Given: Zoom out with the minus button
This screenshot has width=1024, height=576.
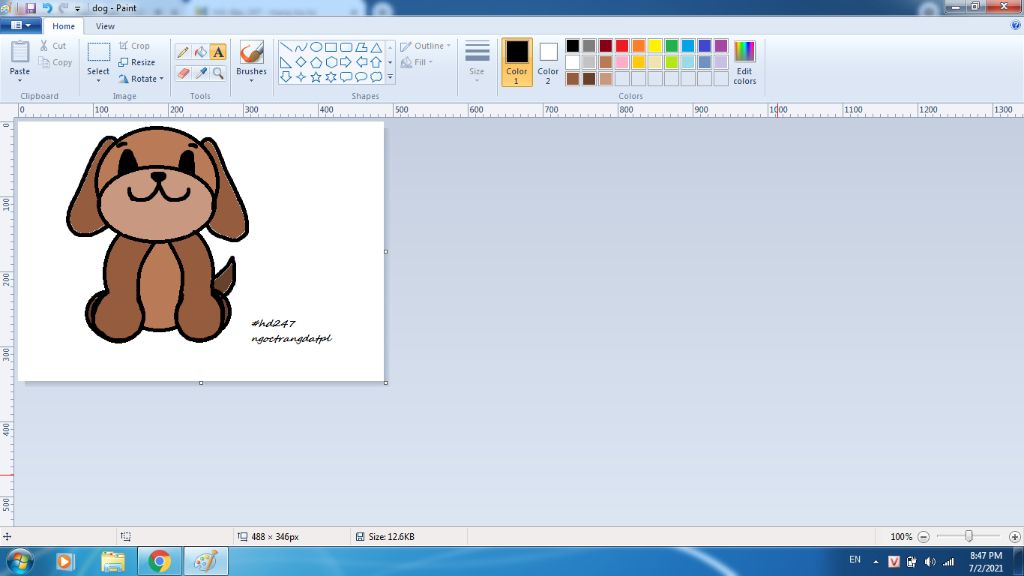Looking at the screenshot, I should [923, 537].
